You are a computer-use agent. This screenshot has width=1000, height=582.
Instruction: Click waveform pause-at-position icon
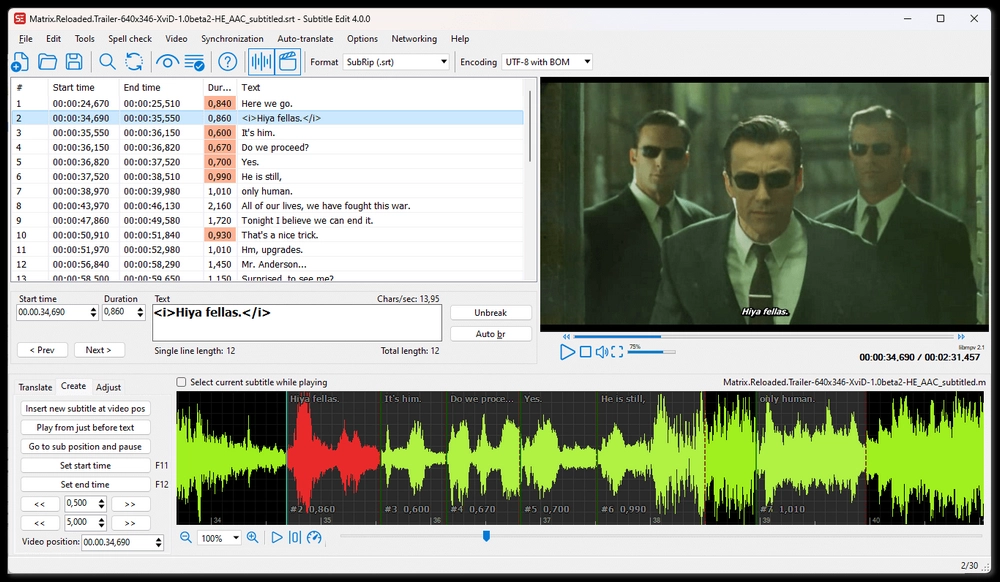click(x=295, y=537)
